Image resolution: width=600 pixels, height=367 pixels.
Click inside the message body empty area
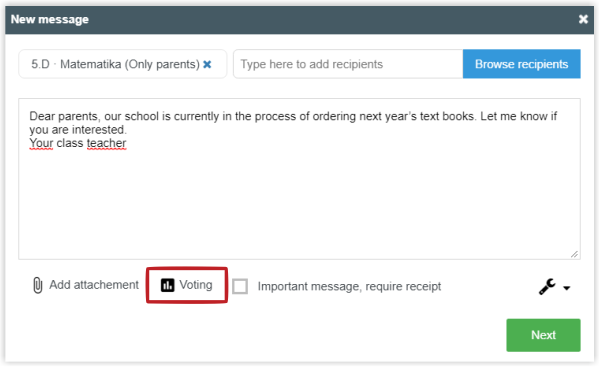click(x=300, y=203)
